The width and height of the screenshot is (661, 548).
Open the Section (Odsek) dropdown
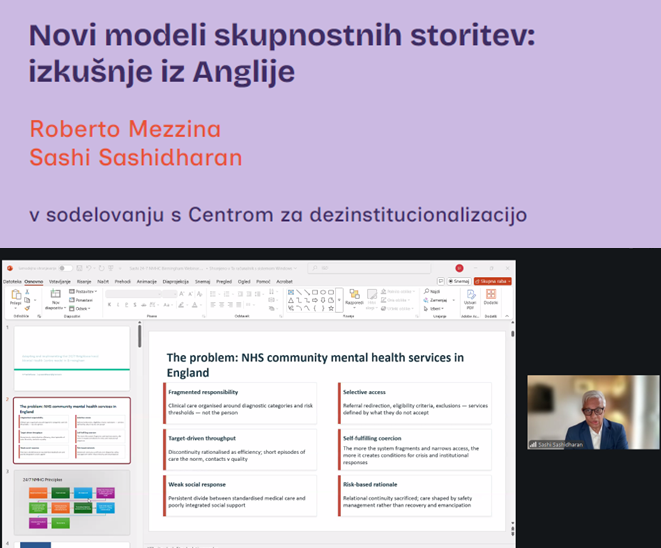pyautogui.click(x=80, y=309)
